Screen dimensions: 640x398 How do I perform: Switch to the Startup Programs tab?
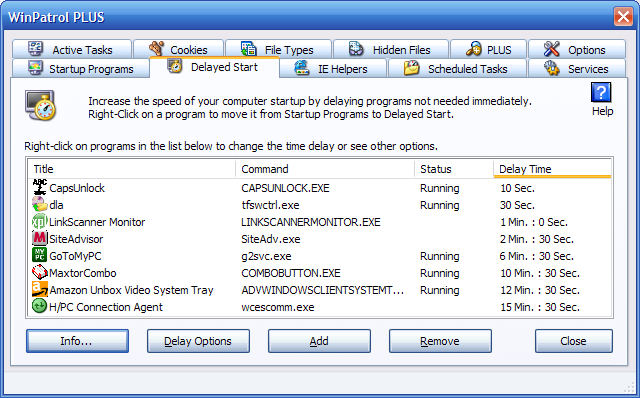tap(80, 69)
